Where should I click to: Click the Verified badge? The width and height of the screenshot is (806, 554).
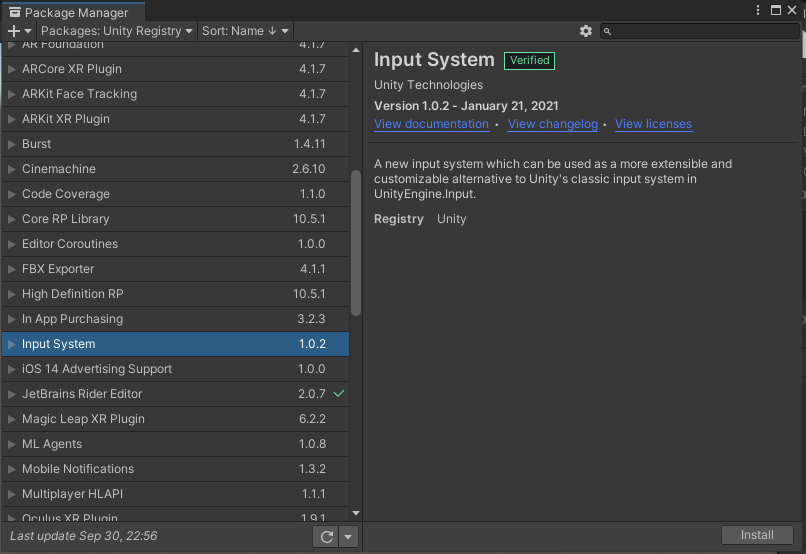point(529,60)
